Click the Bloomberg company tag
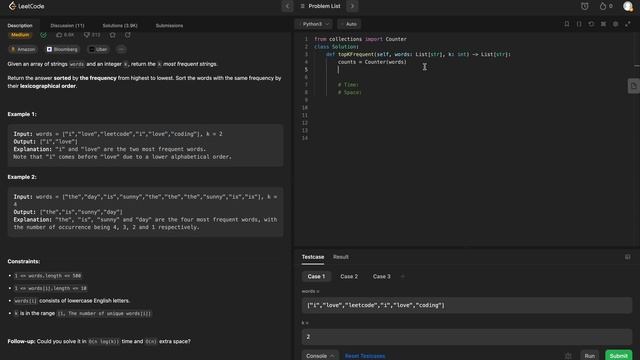The width and height of the screenshot is (640, 360). [x=62, y=49]
